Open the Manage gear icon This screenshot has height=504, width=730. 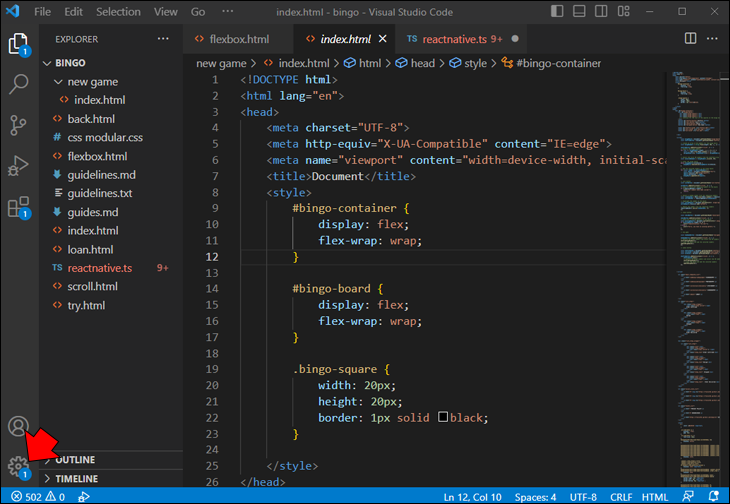tap(18, 466)
